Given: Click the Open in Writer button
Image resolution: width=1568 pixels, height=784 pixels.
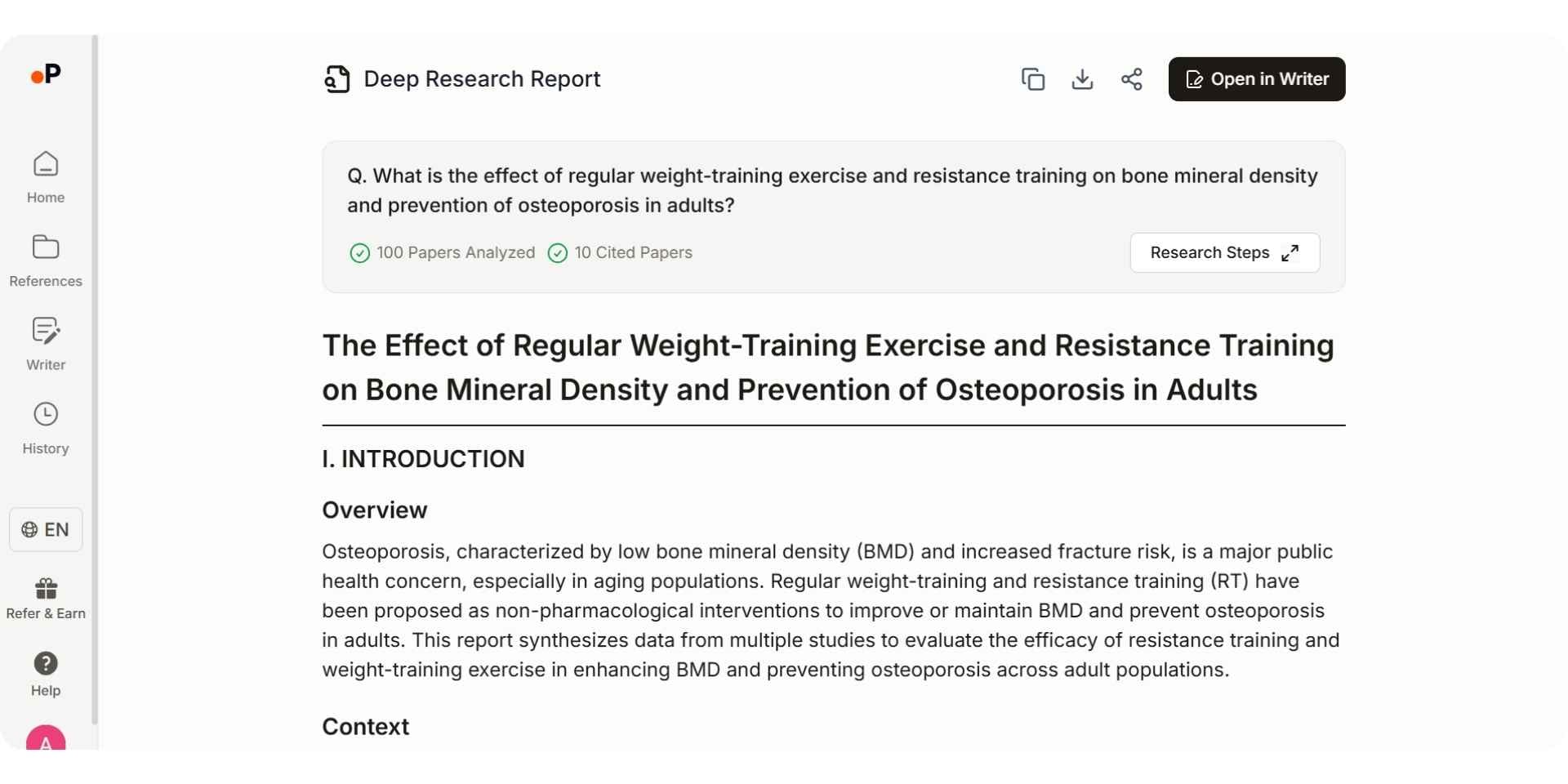Looking at the screenshot, I should (1256, 78).
